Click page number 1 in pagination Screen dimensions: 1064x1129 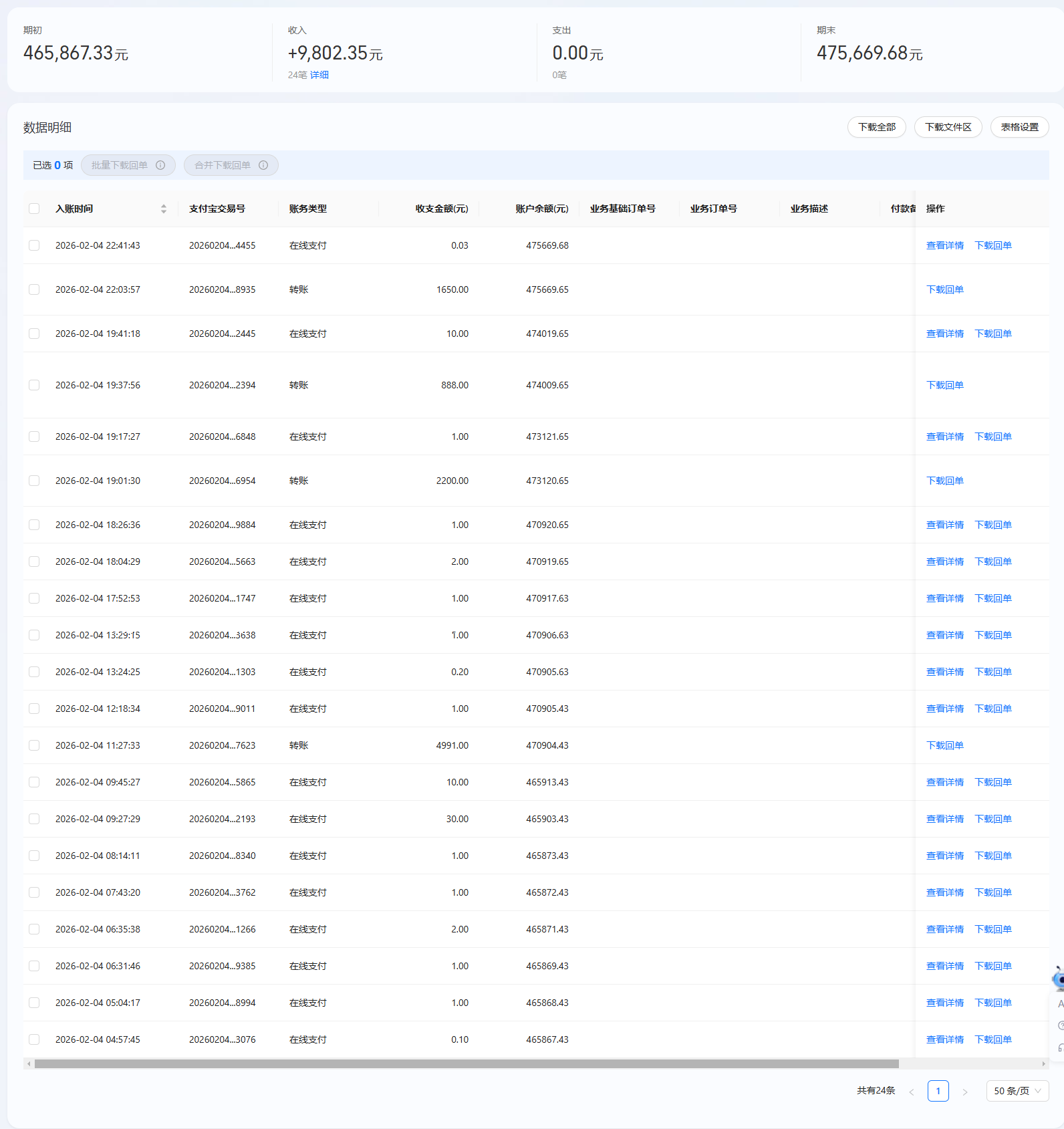point(938,1091)
